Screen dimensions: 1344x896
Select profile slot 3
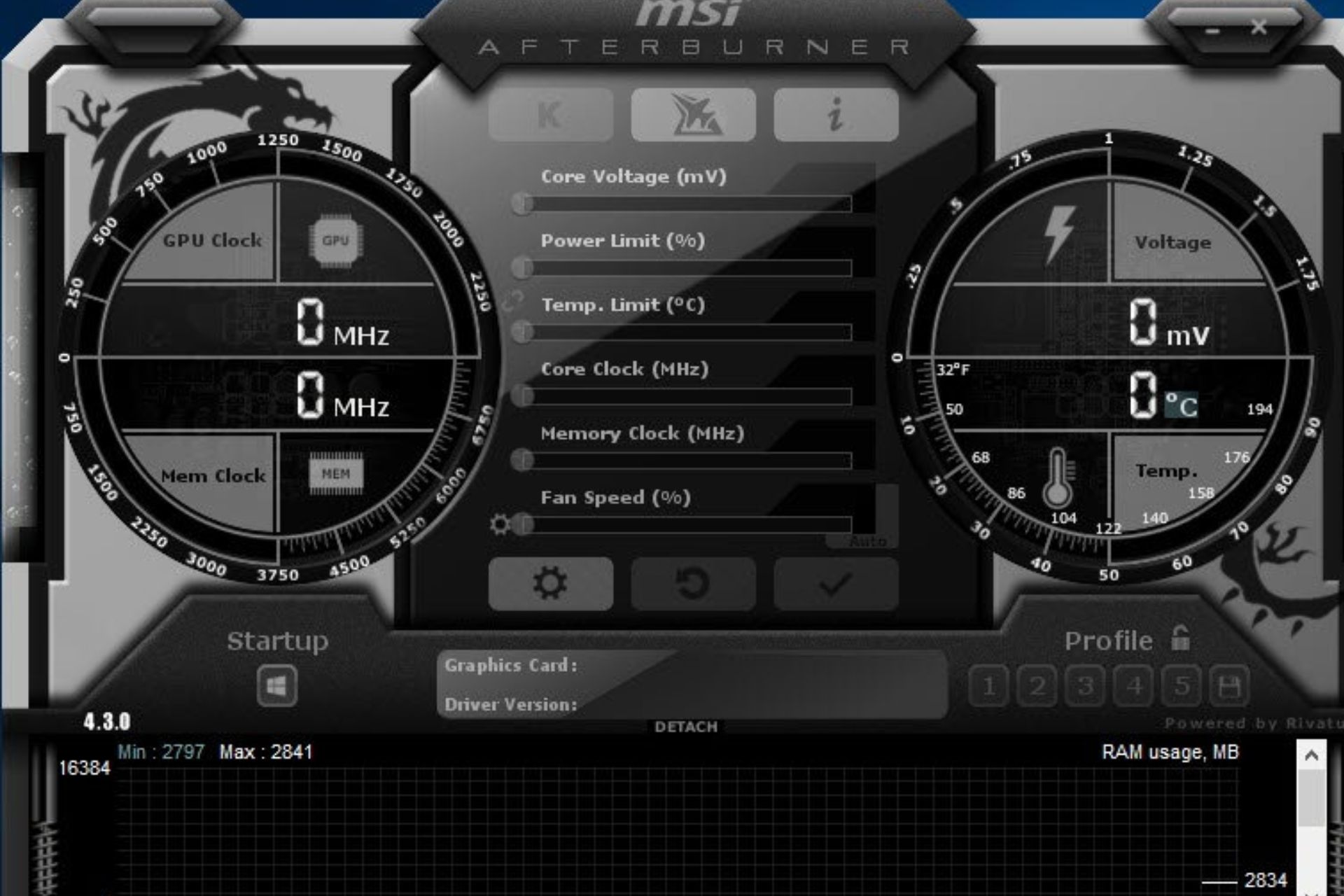pyautogui.click(x=1086, y=686)
